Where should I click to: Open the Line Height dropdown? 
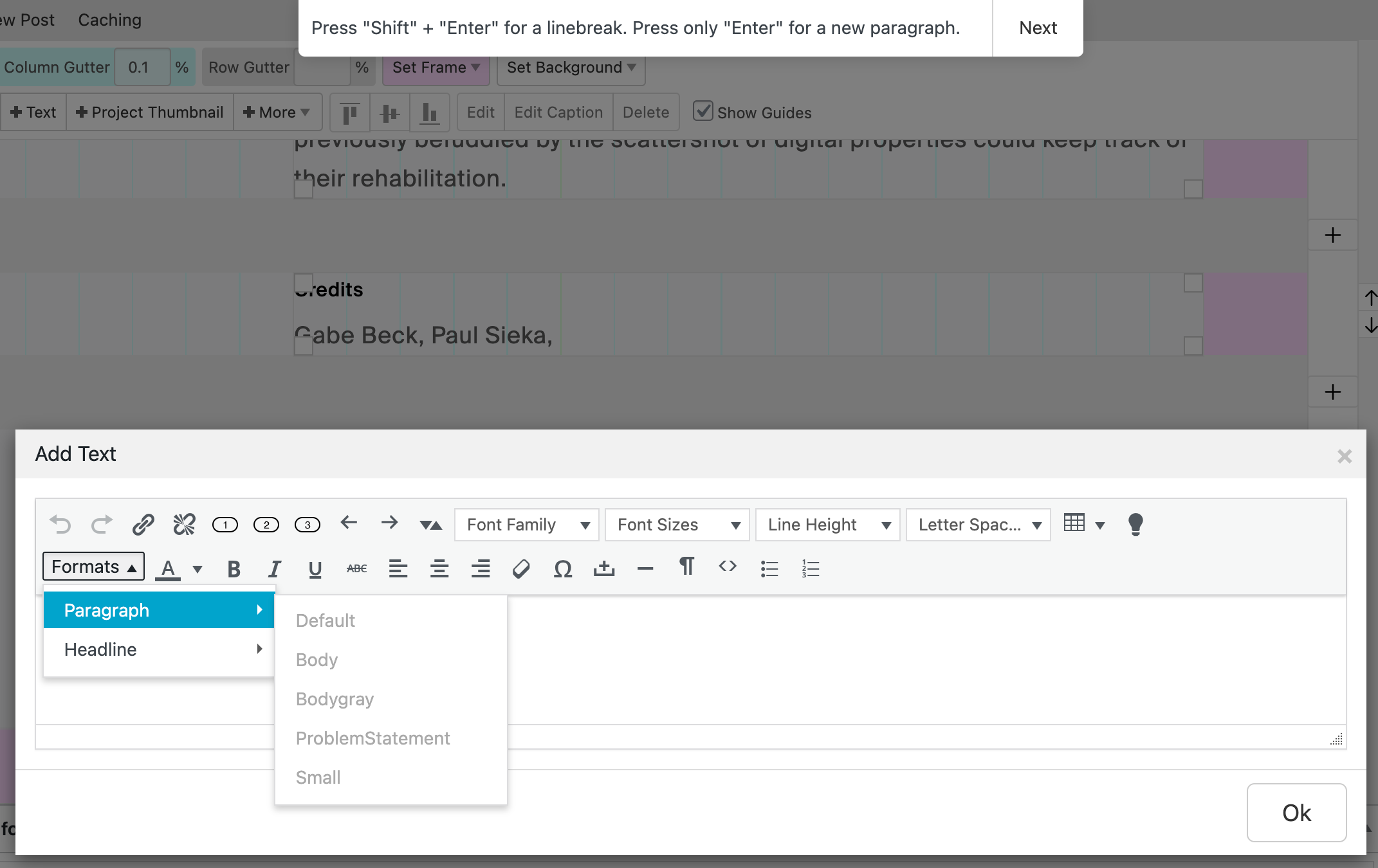click(827, 525)
